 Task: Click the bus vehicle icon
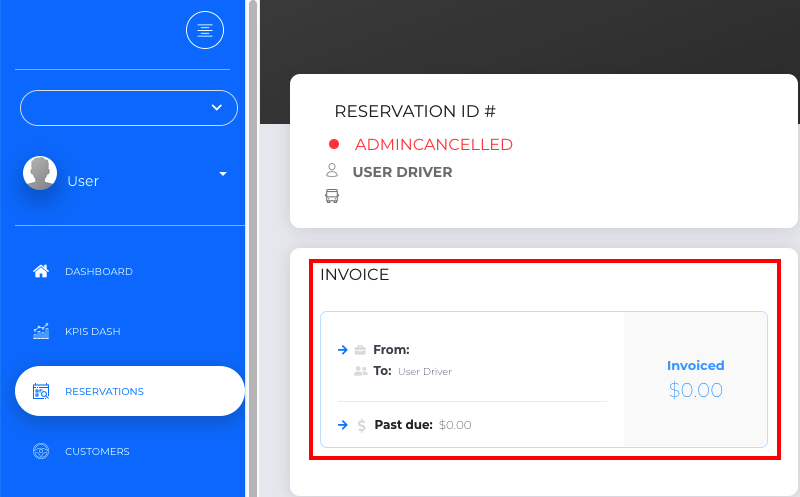tap(332, 196)
